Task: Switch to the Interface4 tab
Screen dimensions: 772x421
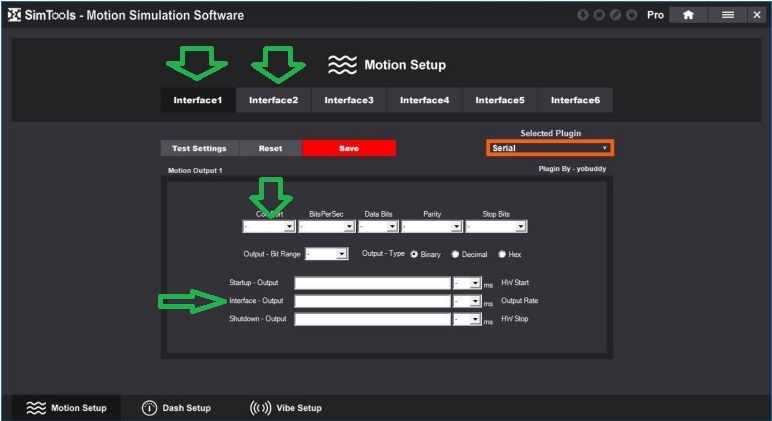Action: 424,100
